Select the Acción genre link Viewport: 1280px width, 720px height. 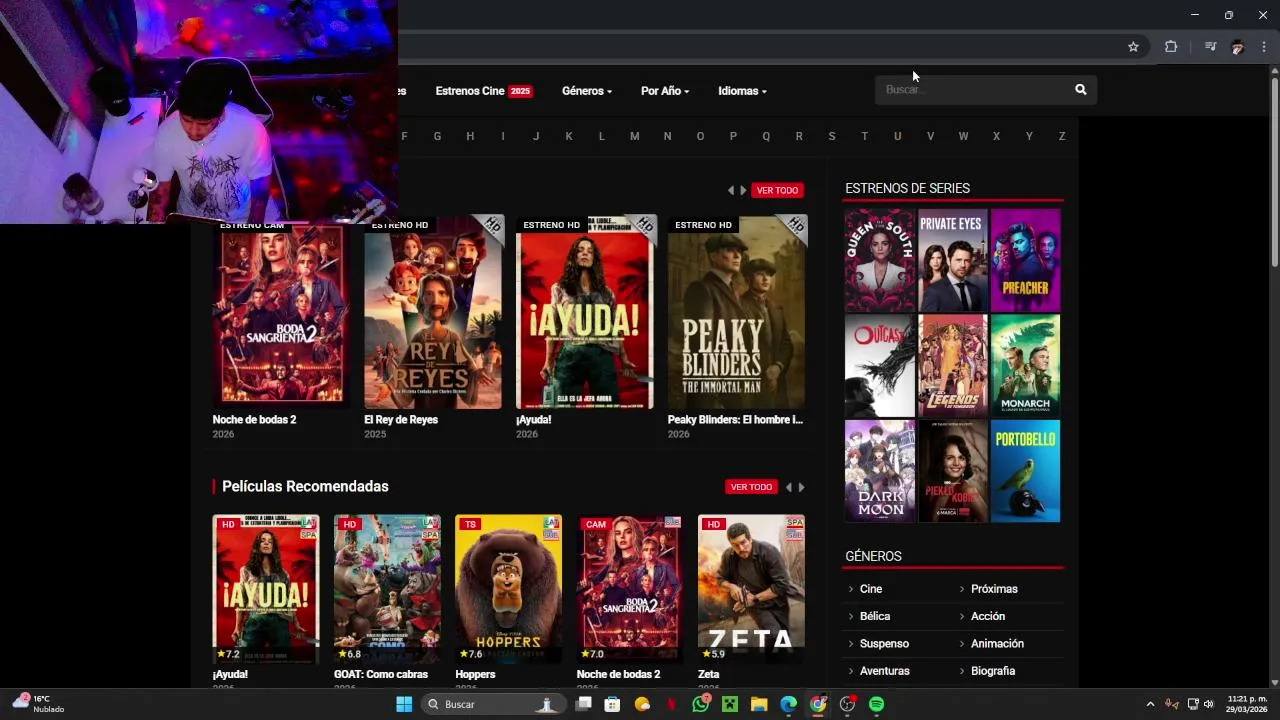[988, 616]
